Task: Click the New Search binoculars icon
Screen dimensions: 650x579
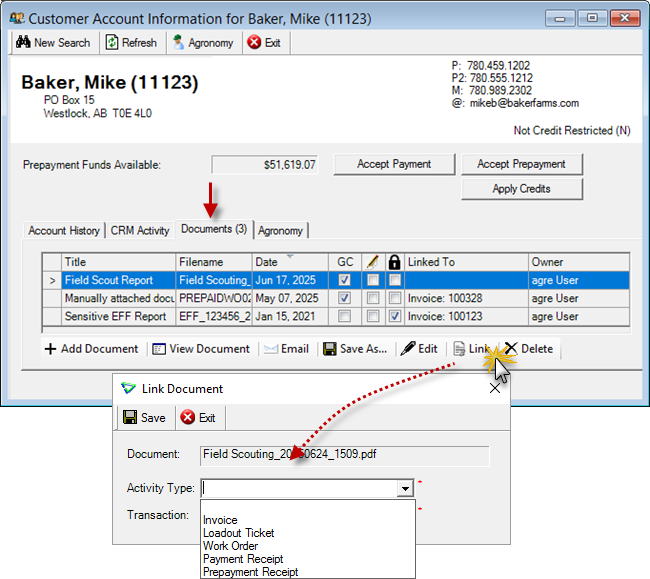Action: (x=23, y=42)
